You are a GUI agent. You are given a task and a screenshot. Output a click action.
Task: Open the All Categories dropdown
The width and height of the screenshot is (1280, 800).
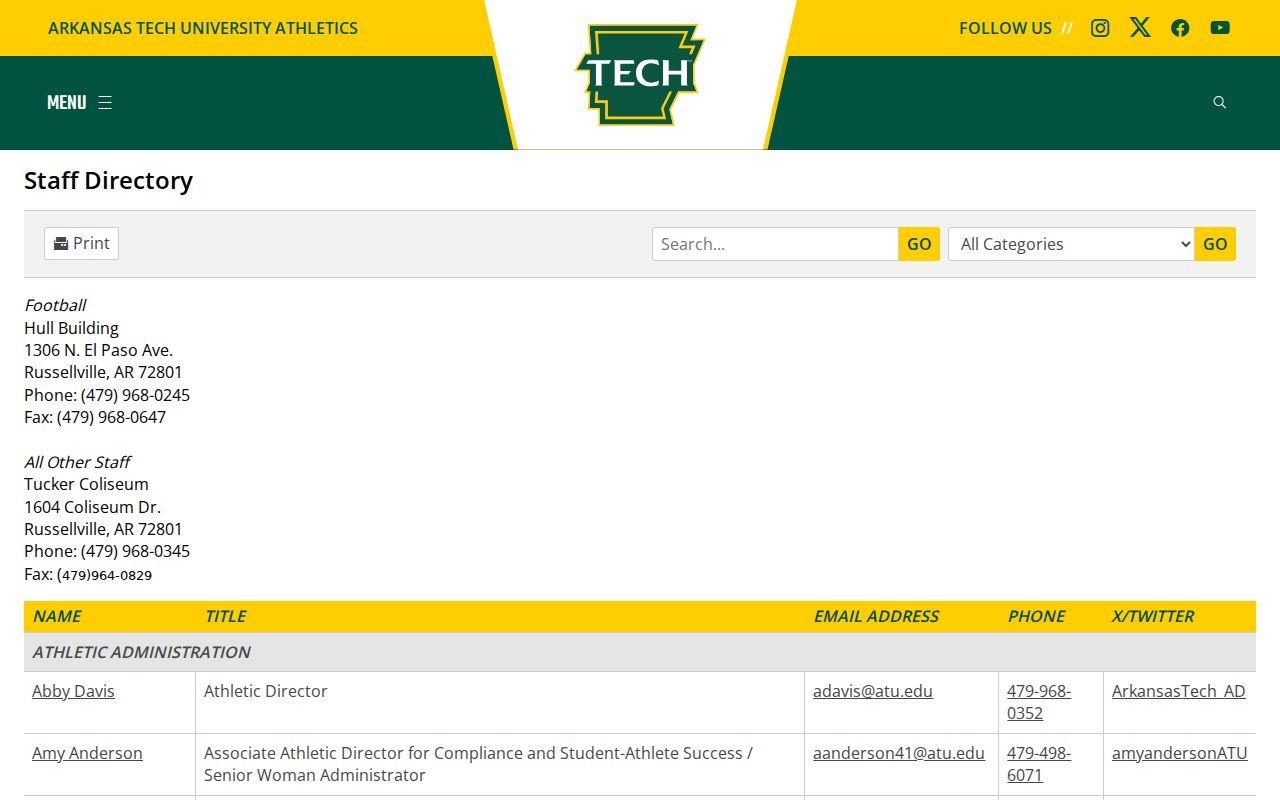(1071, 244)
